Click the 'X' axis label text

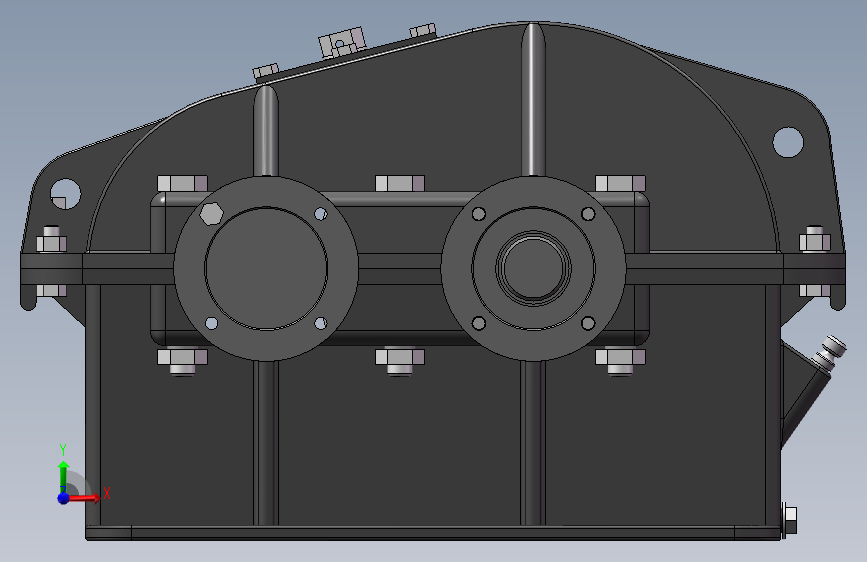107,493
